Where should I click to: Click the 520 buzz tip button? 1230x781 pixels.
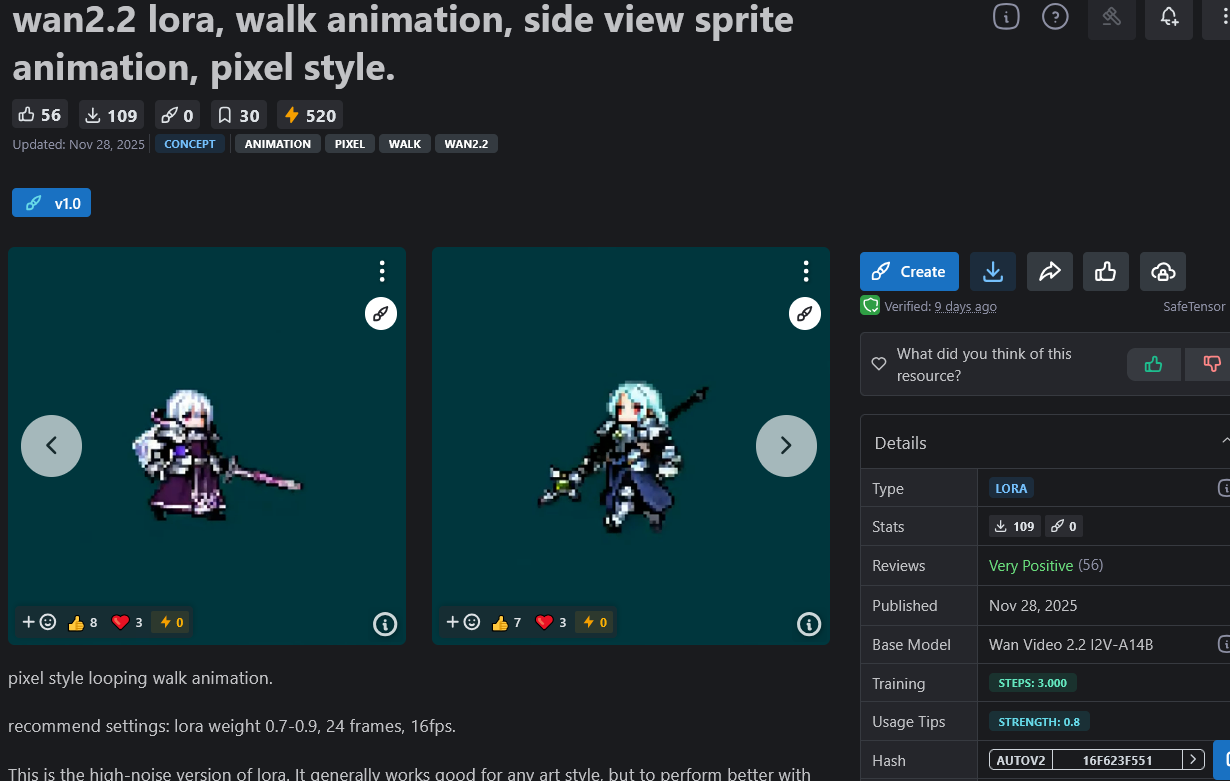310,115
